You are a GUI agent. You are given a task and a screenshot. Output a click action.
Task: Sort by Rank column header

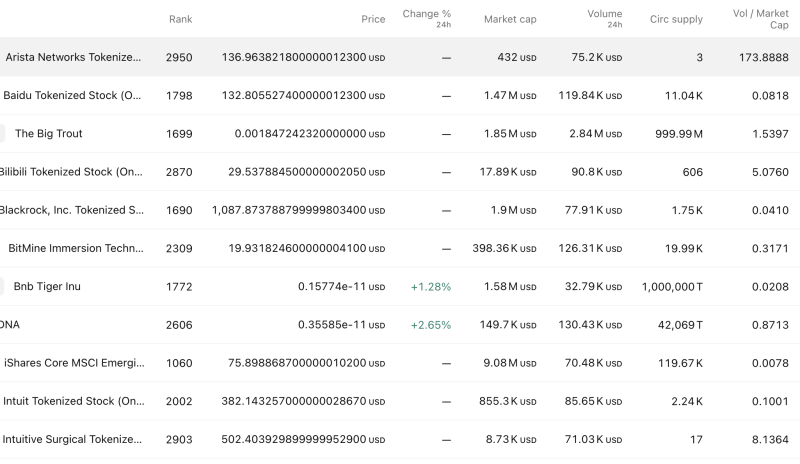coord(181,19)
